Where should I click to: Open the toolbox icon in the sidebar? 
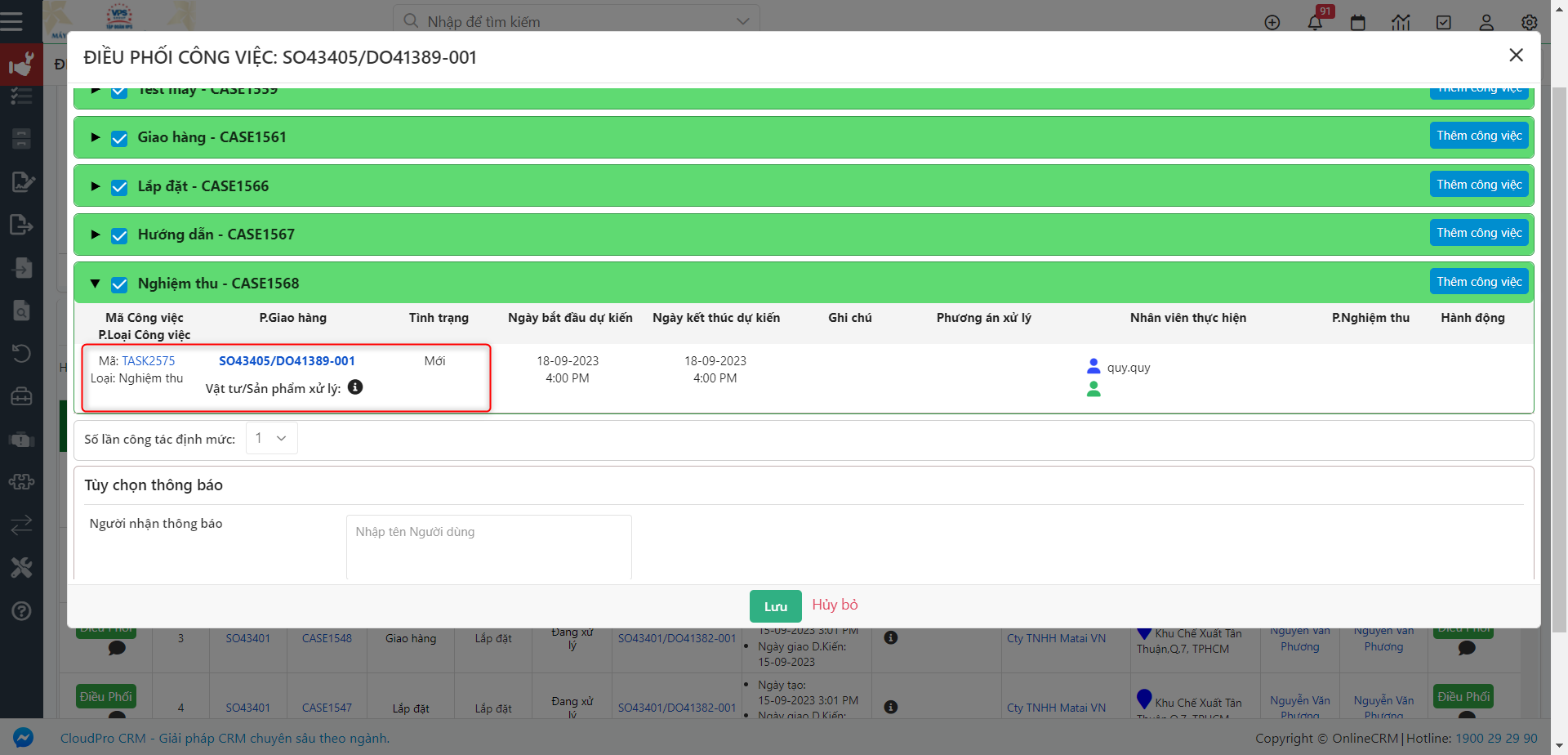click(x=21, y=396)
